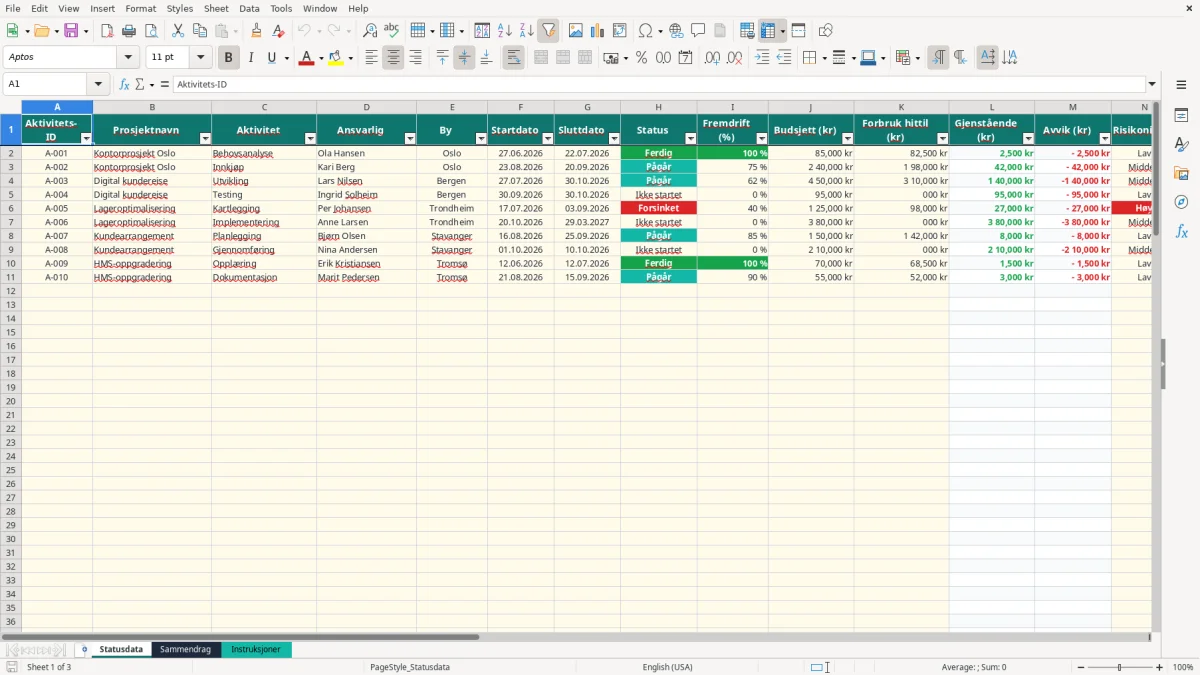Viewport: 1200px width, 675px height.
Task: Open the font name dropdown
Action: pyautogui.click(x=128, y=58)
